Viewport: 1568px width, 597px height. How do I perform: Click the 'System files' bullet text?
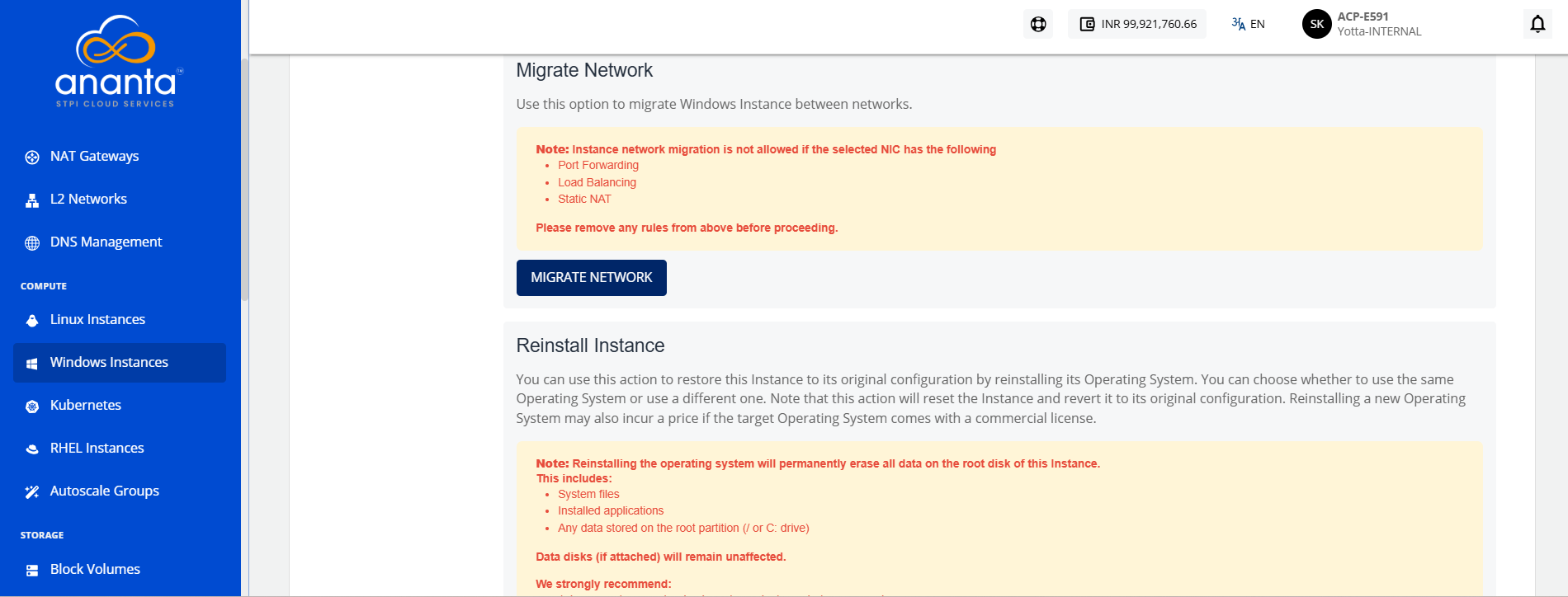click(x=588, y=494)
